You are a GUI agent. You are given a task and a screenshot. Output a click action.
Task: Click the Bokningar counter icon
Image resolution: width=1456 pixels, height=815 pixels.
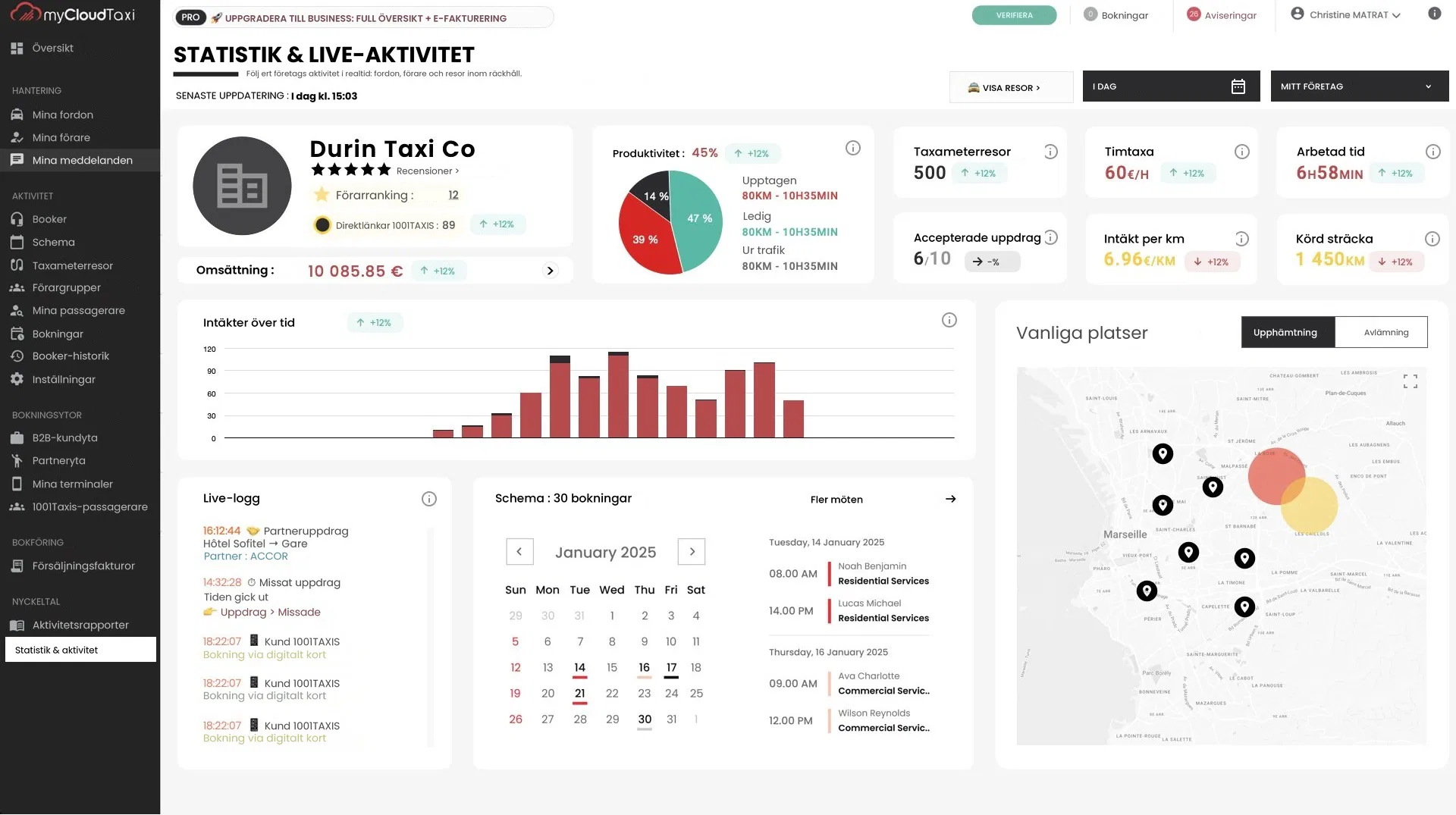[1090, 14]
